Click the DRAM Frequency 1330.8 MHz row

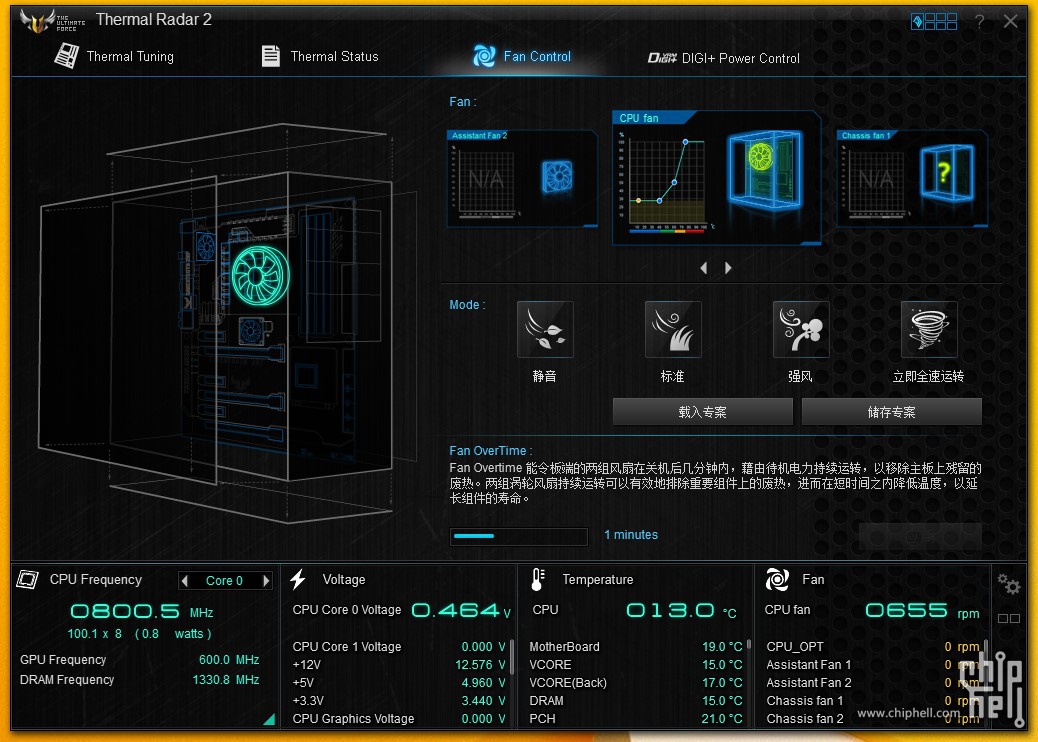pos(140,680)
